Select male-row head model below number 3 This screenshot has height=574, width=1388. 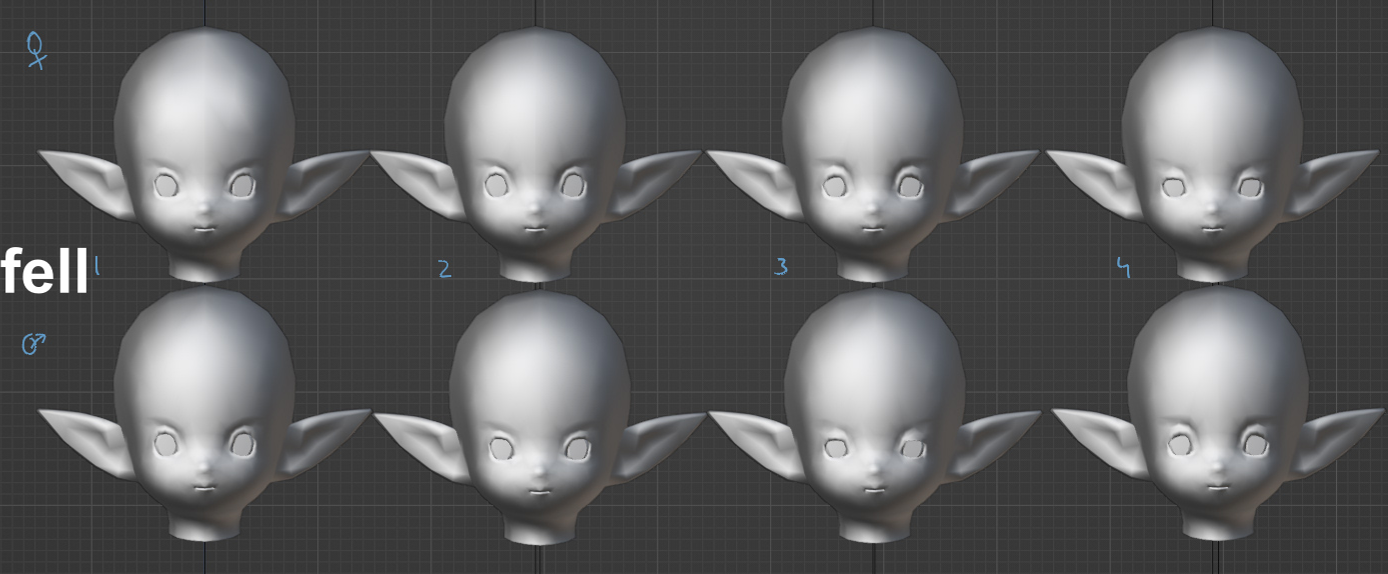(x=873, y=417)
